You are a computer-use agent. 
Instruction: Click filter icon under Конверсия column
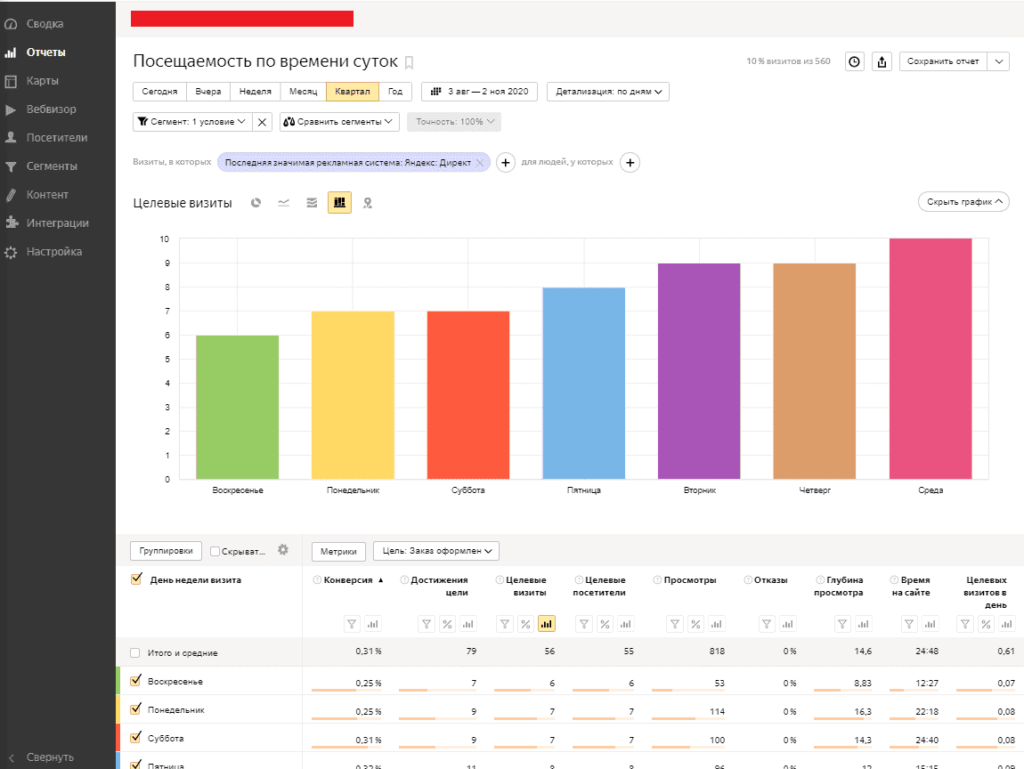pyautogui.click(x=351, y=624)
